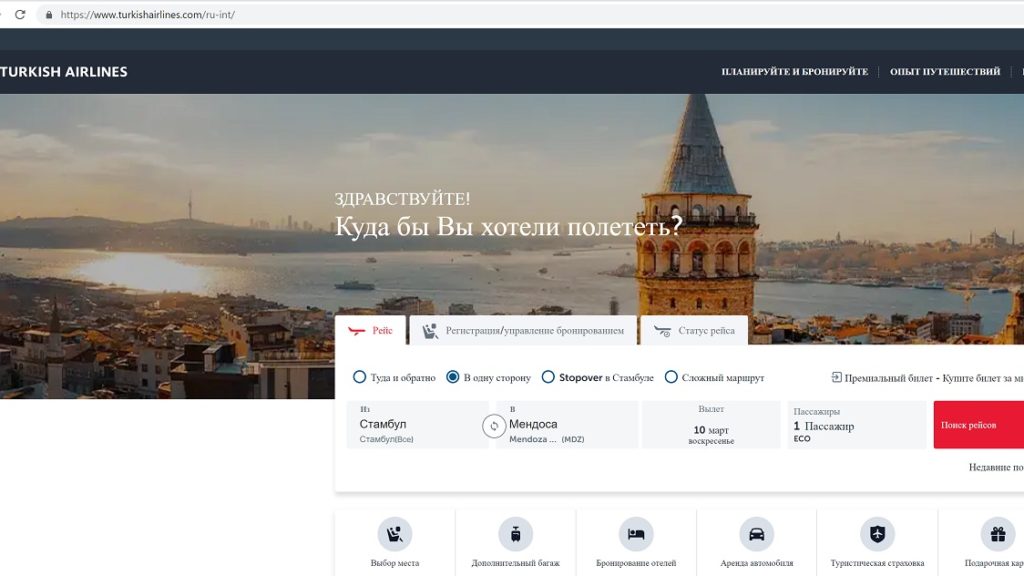Select the multi-city option (Сложный маршрут)
The height and width of the screenshot is (576, 1024).
point(671,377)
